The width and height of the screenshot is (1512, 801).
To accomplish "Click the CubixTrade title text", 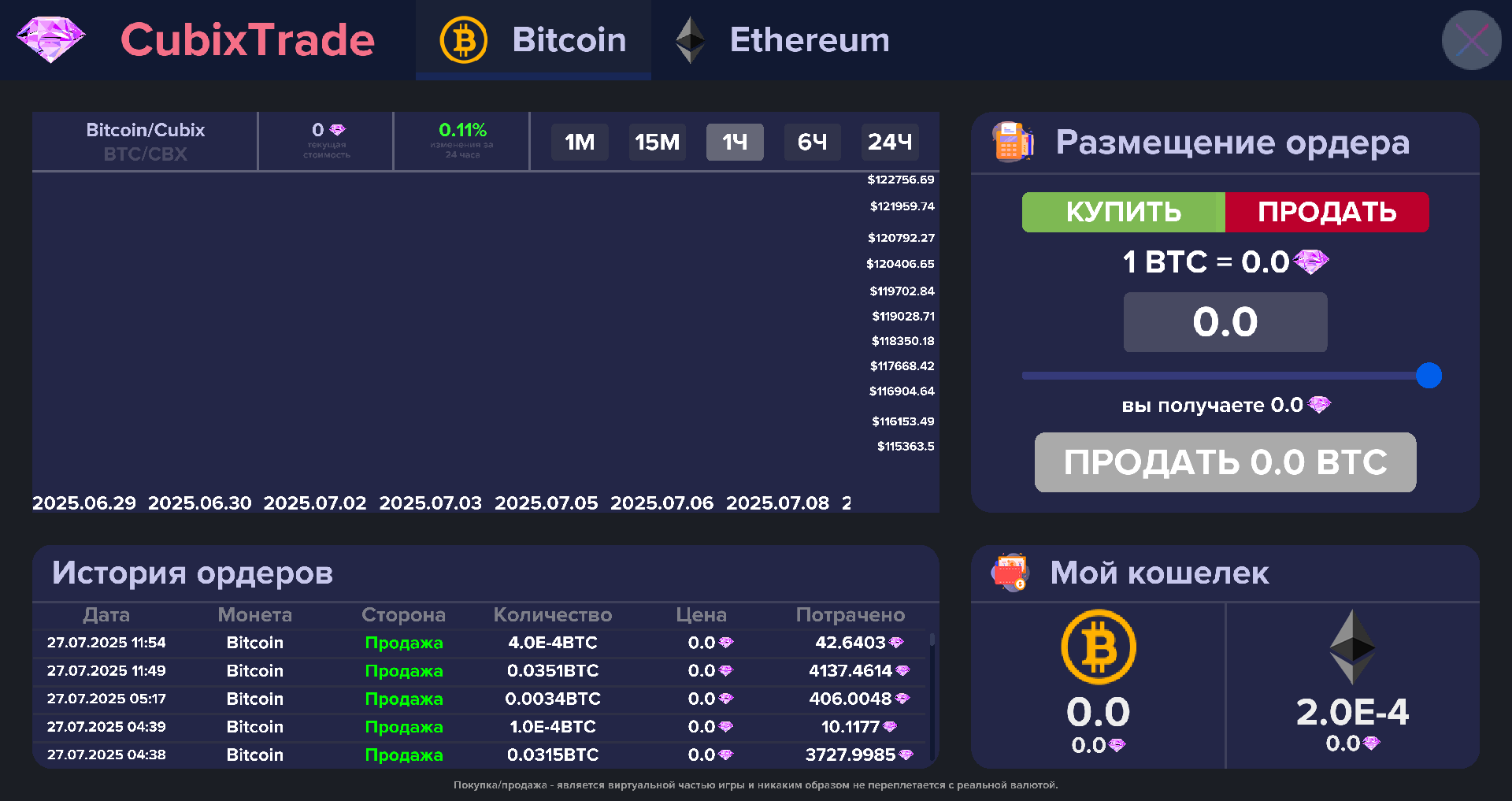I will point(247,40).
